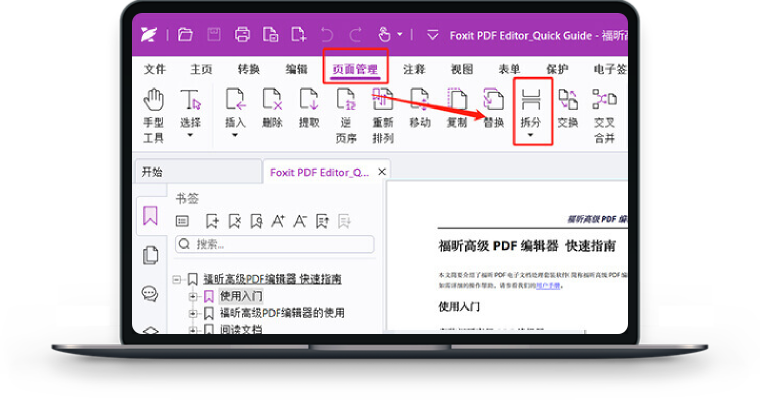
Task: Collapse the 福昕高级PDF编辑器 快速指南 bookmark tree
Action: (x=178, y=279)
